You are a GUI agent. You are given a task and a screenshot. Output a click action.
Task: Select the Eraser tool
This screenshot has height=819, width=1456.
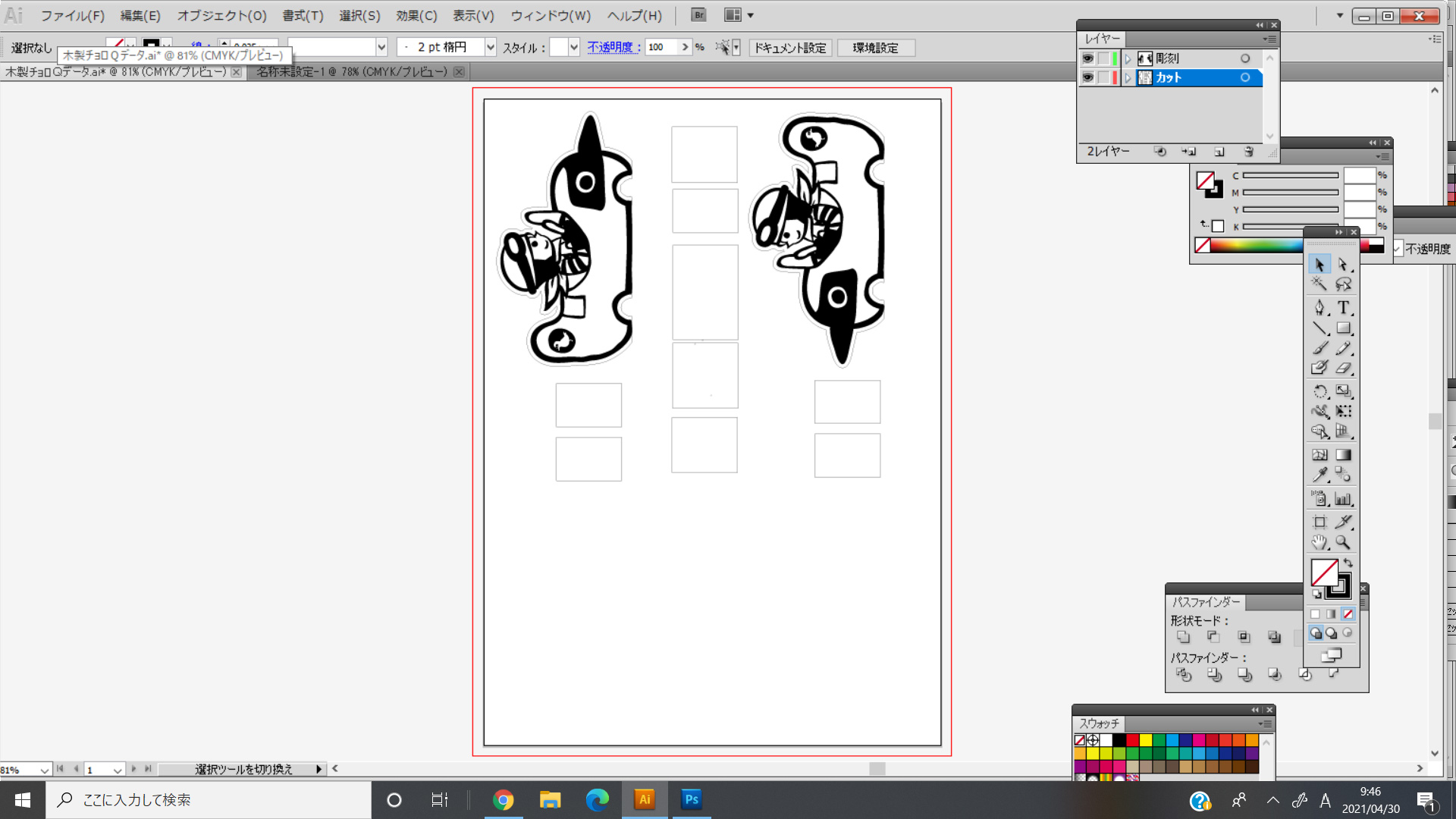tap(1343, 368)
